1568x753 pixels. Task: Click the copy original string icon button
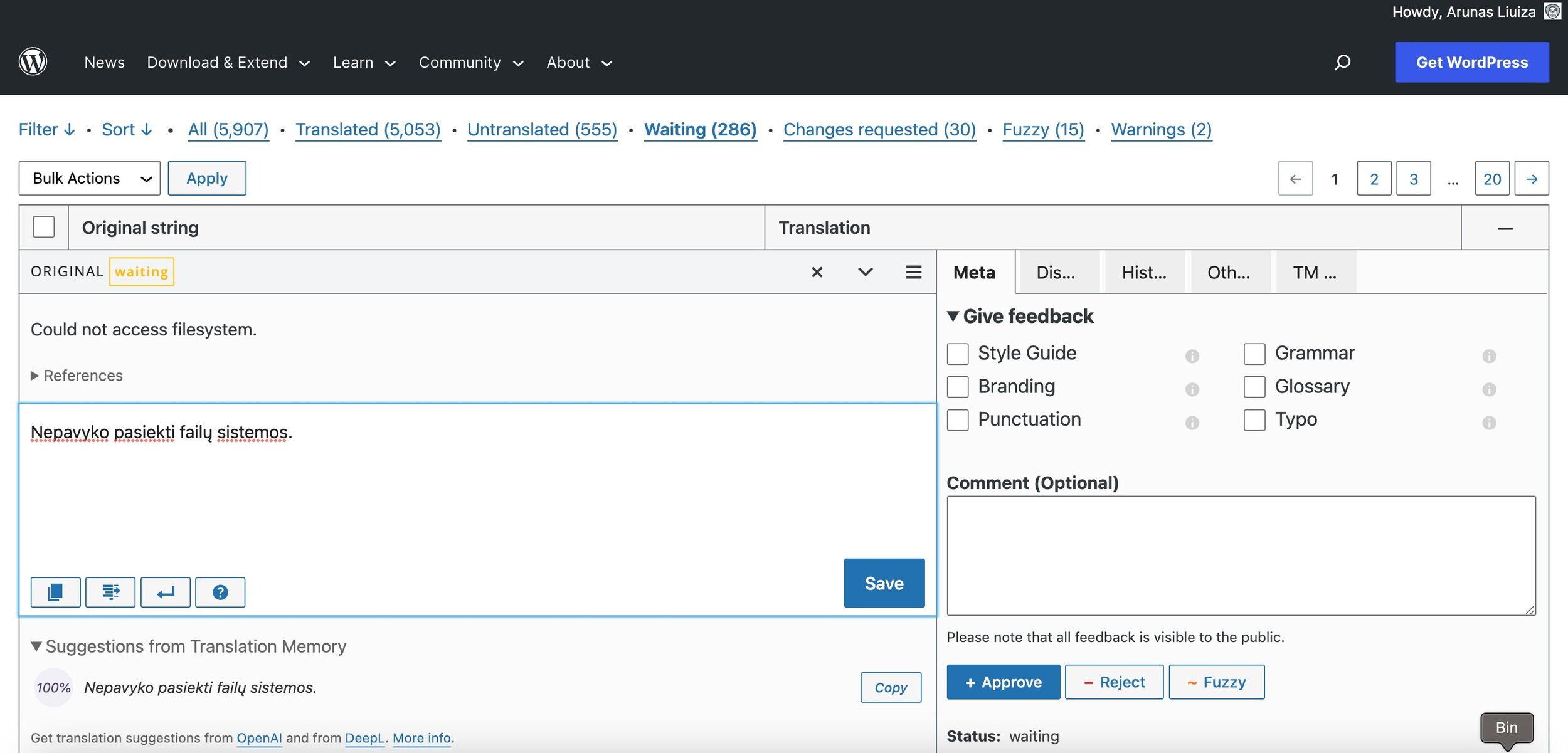(55, 592)
